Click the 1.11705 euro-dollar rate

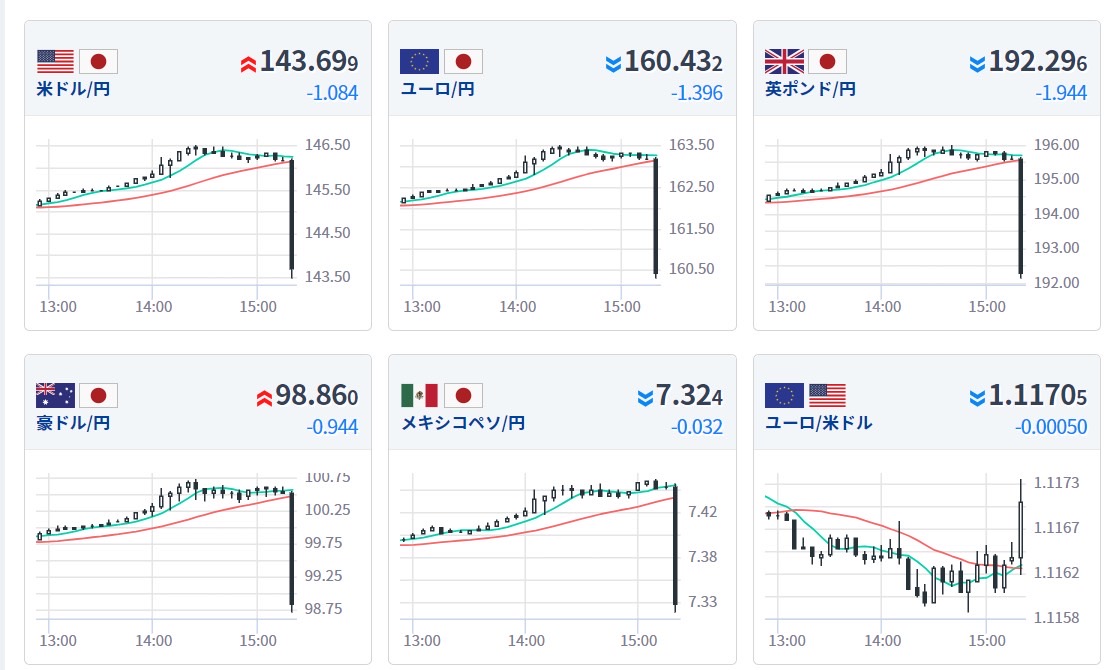pyautogui.click(x=1038, y=396)
